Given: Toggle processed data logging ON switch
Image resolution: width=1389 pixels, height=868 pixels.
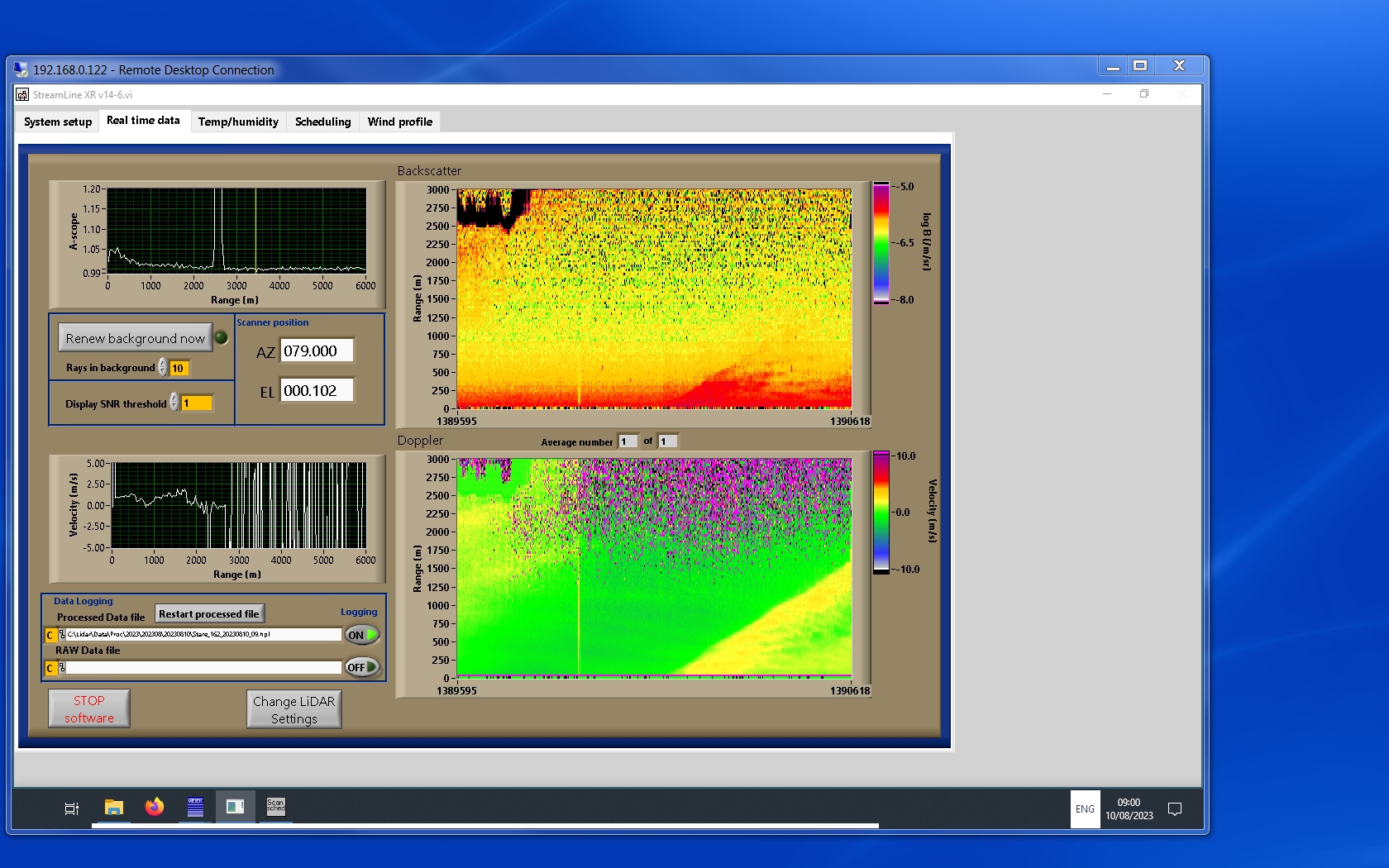Looking at the screenshot, I should [x=362, y=635].
